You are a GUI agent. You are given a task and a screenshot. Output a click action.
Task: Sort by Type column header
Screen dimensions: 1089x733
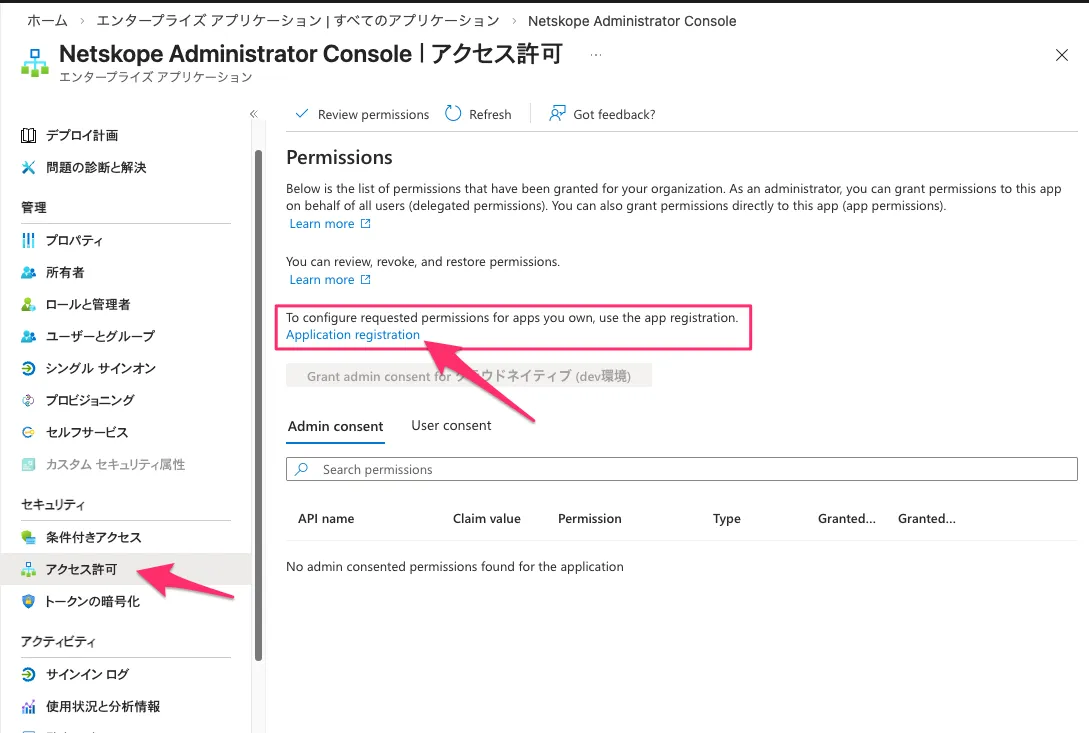(x=726, y=519)
